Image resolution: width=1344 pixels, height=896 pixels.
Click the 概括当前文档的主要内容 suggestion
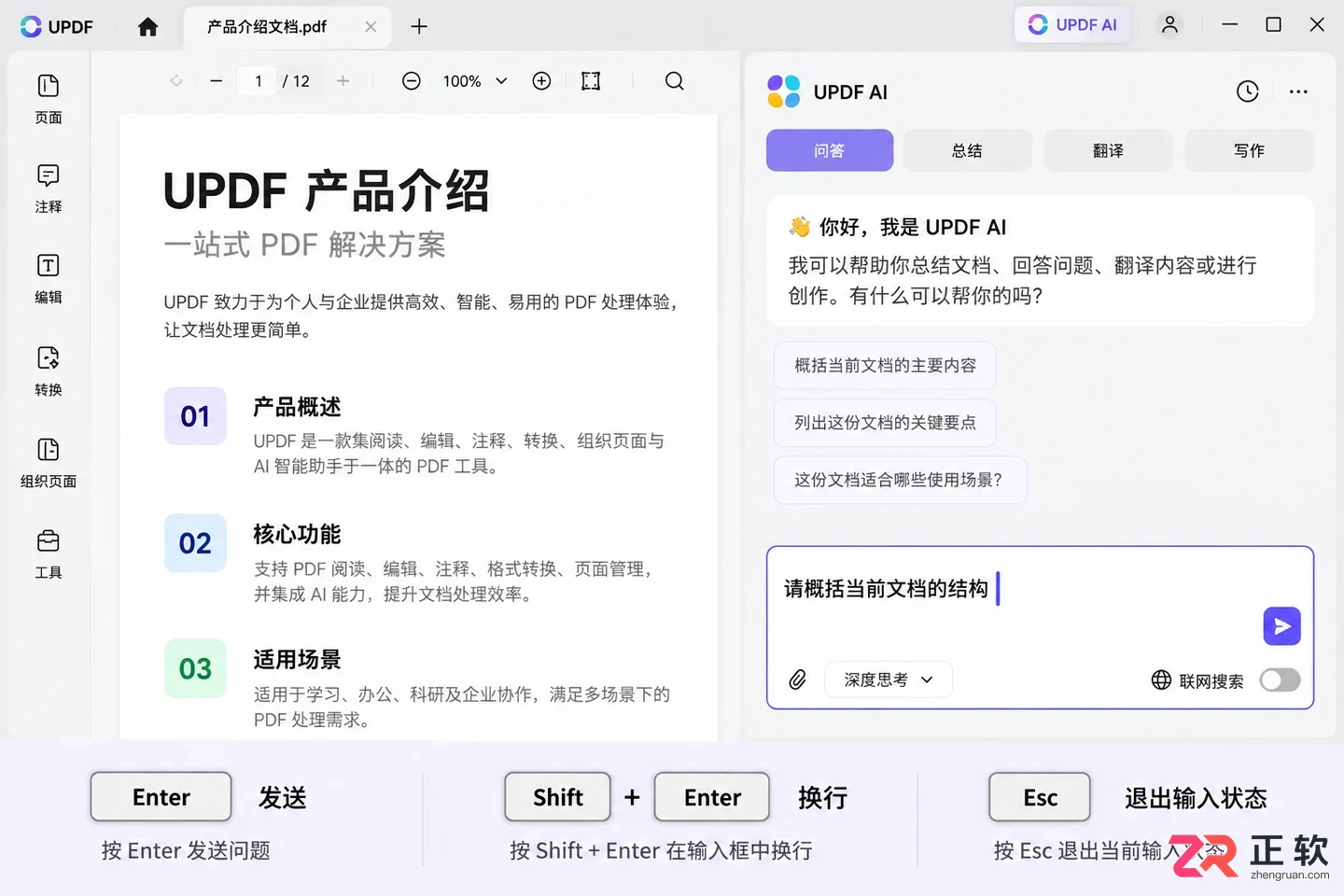885,366
